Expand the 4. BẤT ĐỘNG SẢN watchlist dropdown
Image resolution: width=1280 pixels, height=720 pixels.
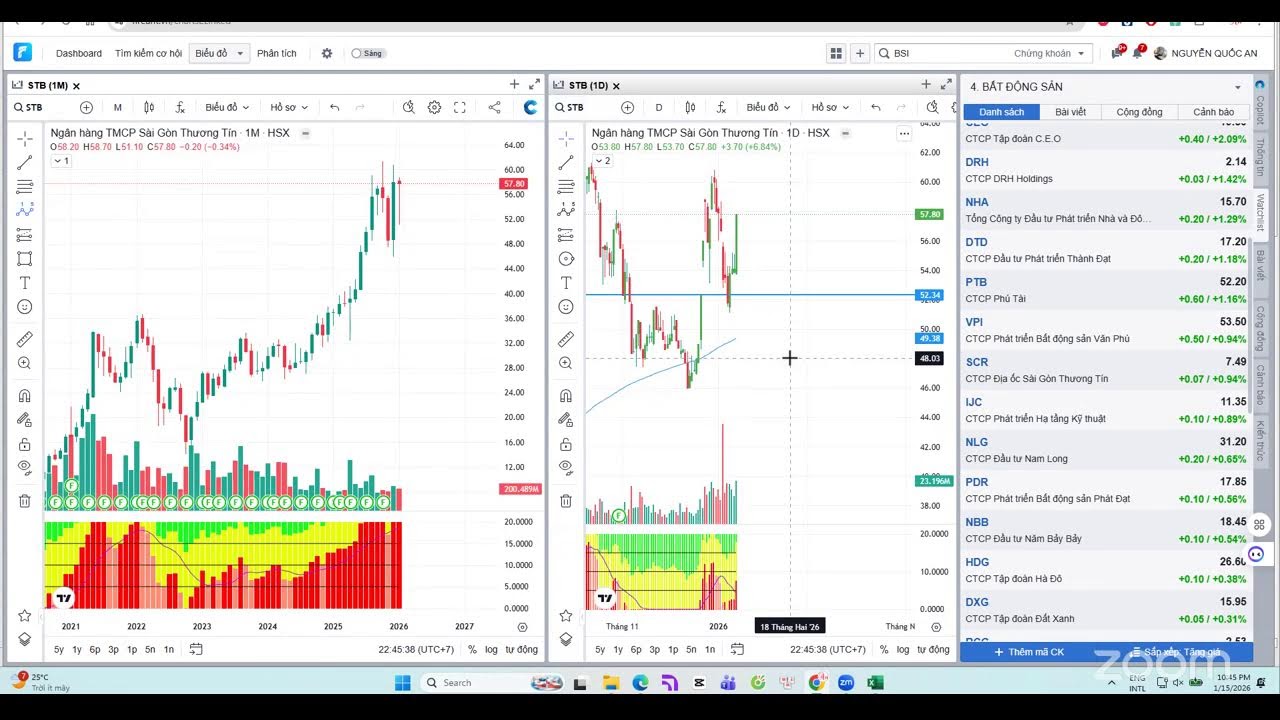1237,87
